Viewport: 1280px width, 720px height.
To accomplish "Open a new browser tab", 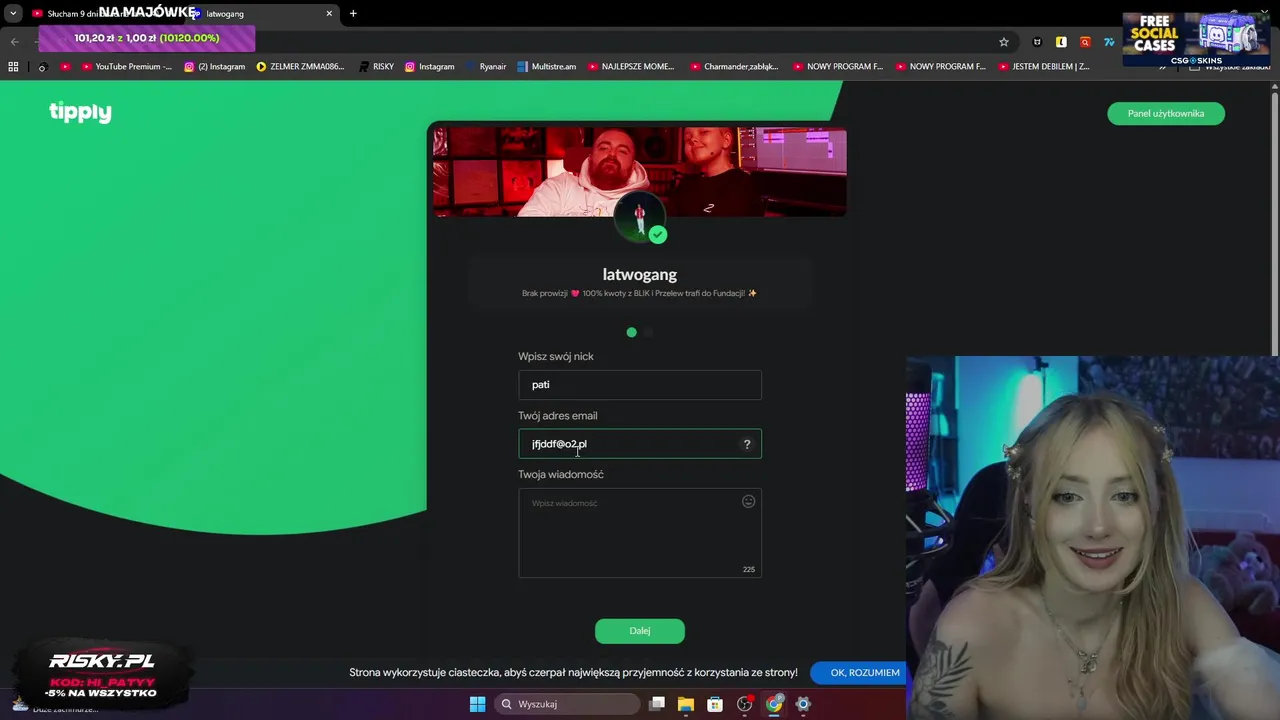I will pos(353,14).
